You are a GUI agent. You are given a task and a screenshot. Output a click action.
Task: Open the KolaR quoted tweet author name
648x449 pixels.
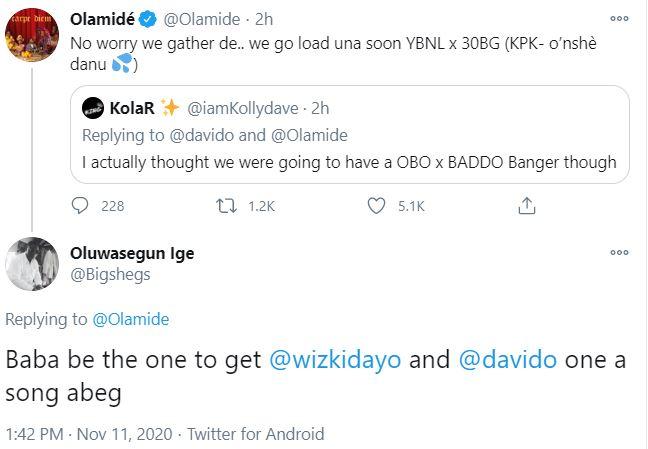(x=130, y=107)
